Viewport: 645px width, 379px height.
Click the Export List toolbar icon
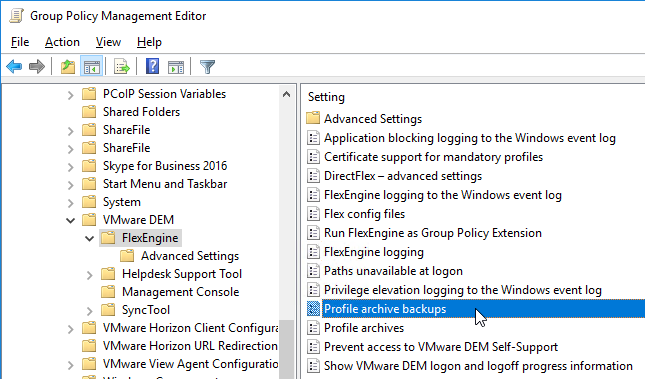(x=121, y=66)
